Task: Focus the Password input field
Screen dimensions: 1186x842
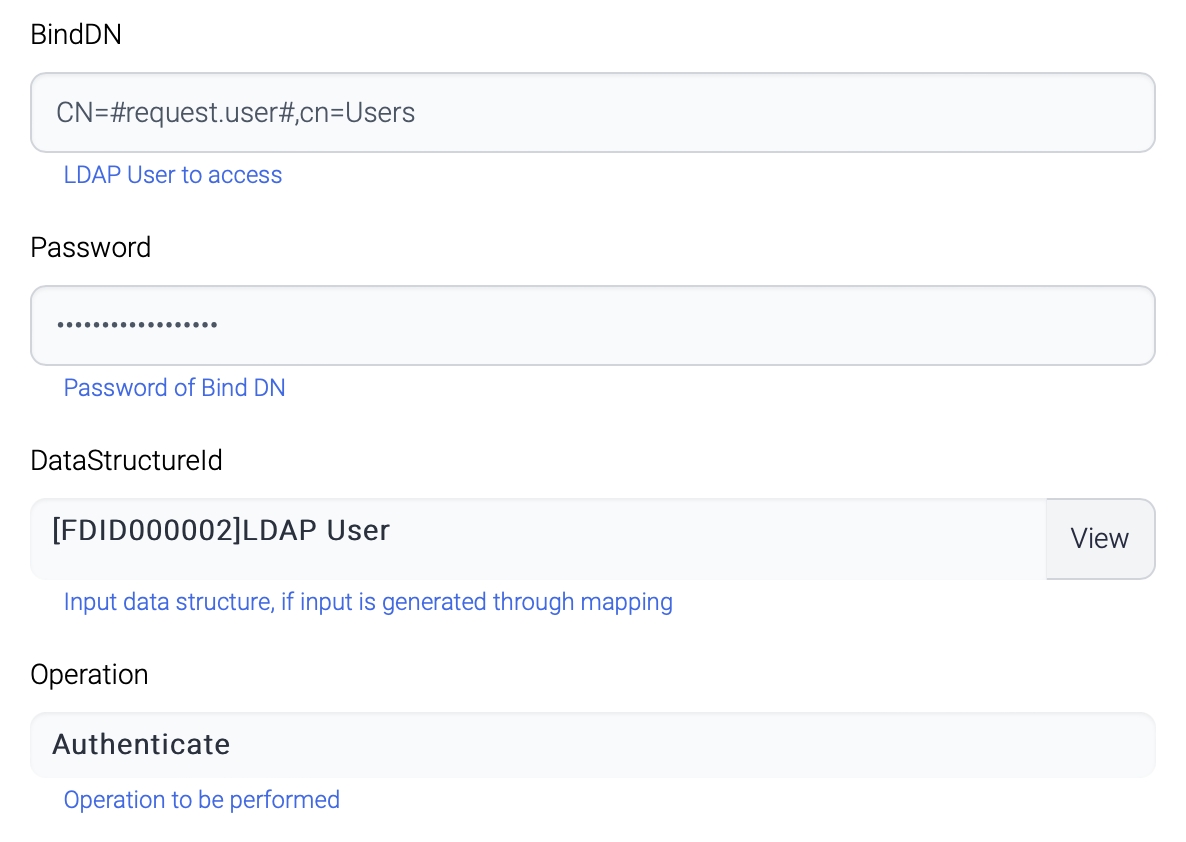Action: [592, 325]
